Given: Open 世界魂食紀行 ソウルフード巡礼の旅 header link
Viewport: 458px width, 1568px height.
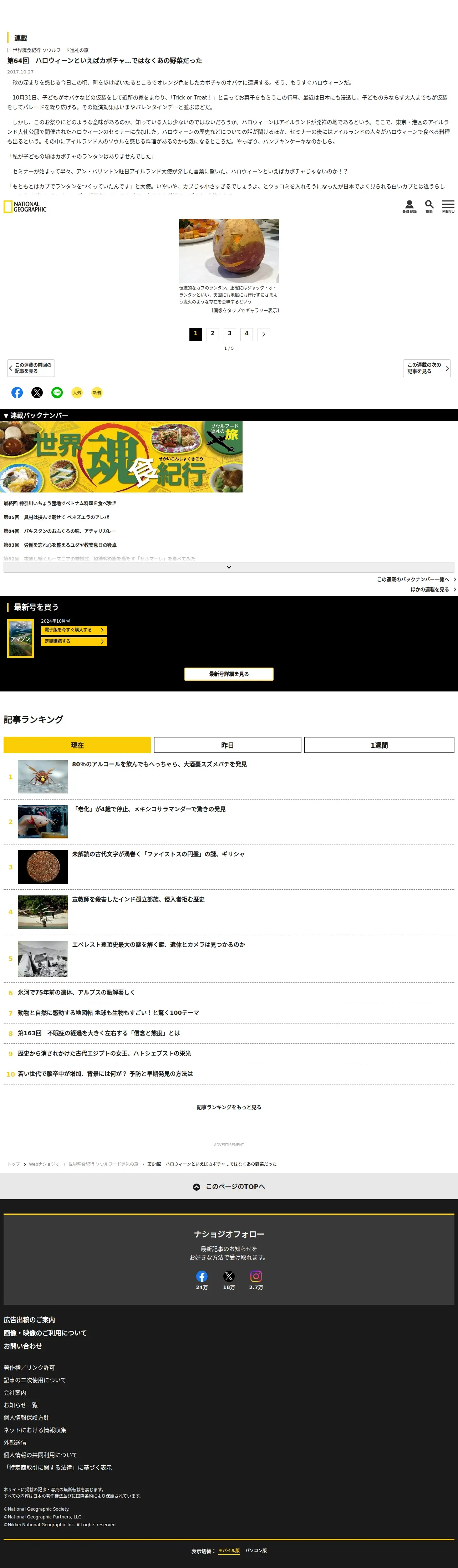Looking at the screenshot, I should click(x=51, y=50).
